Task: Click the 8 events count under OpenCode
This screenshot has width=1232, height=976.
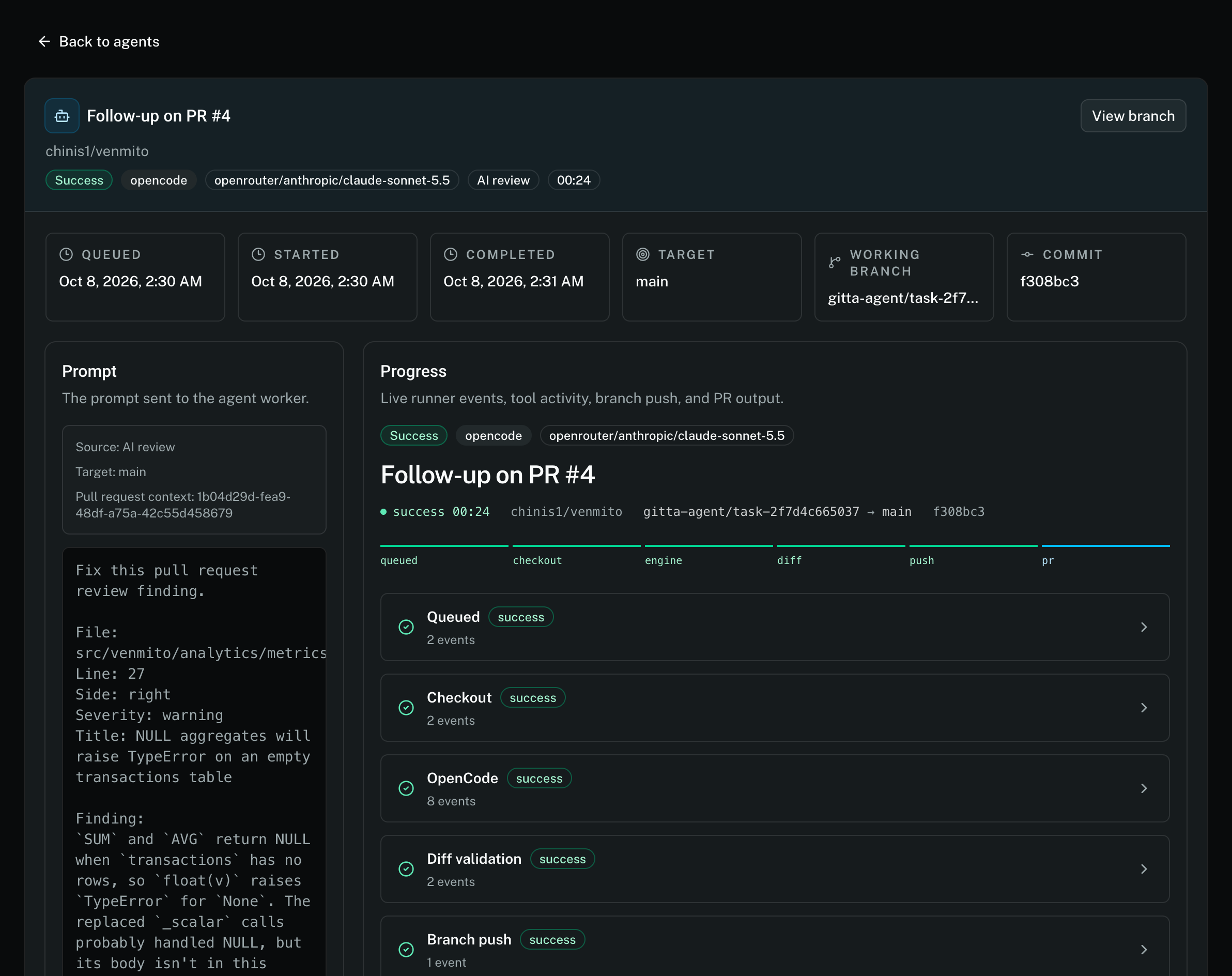Action: click(x=451, y=802)
